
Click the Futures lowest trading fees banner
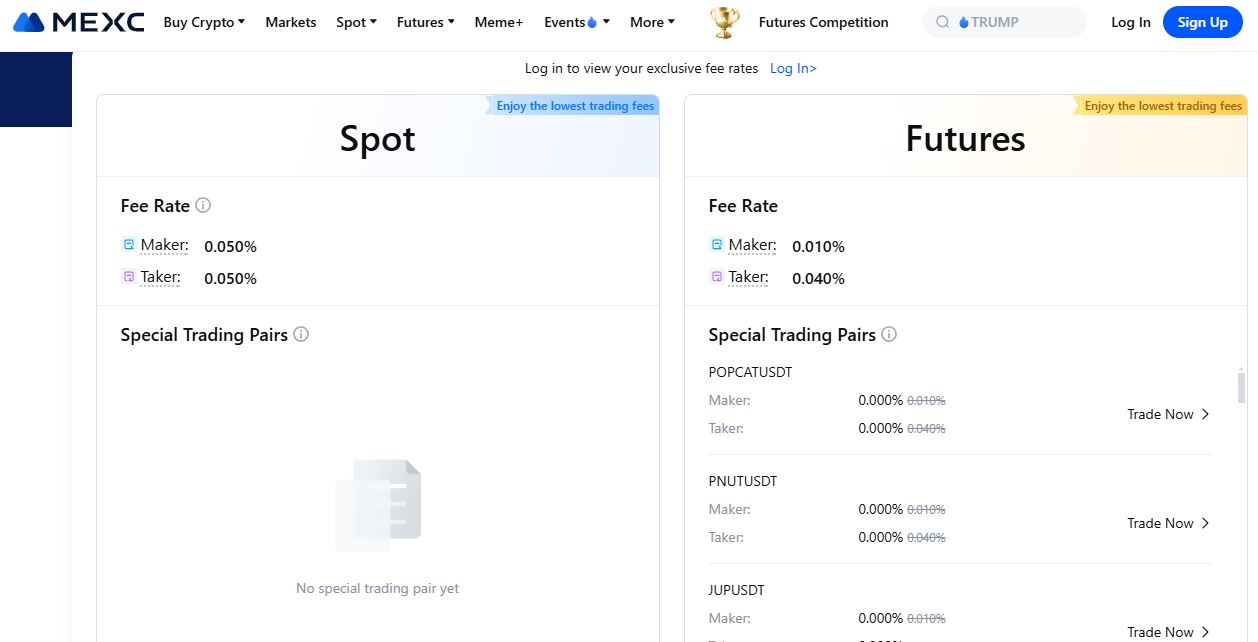point(1162,106)
